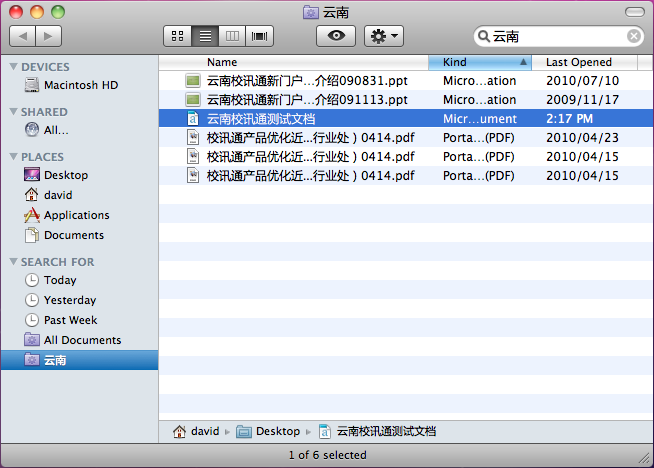Click the Quick Look eye button
The image size is (654, 468).
[x=336, y=36]
